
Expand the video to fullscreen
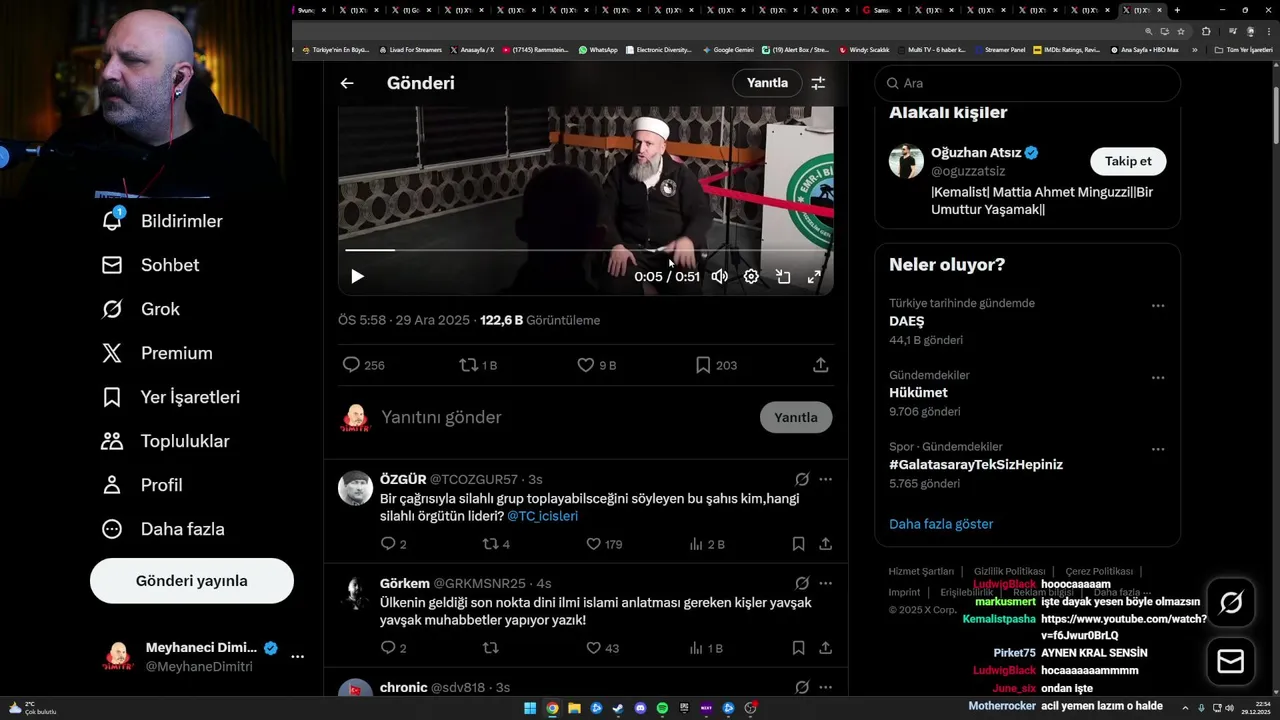tap(814, 276)
